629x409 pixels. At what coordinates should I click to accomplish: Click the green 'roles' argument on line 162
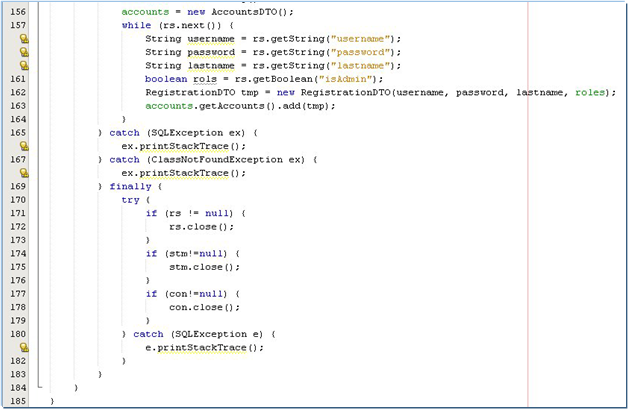[590, 92]
